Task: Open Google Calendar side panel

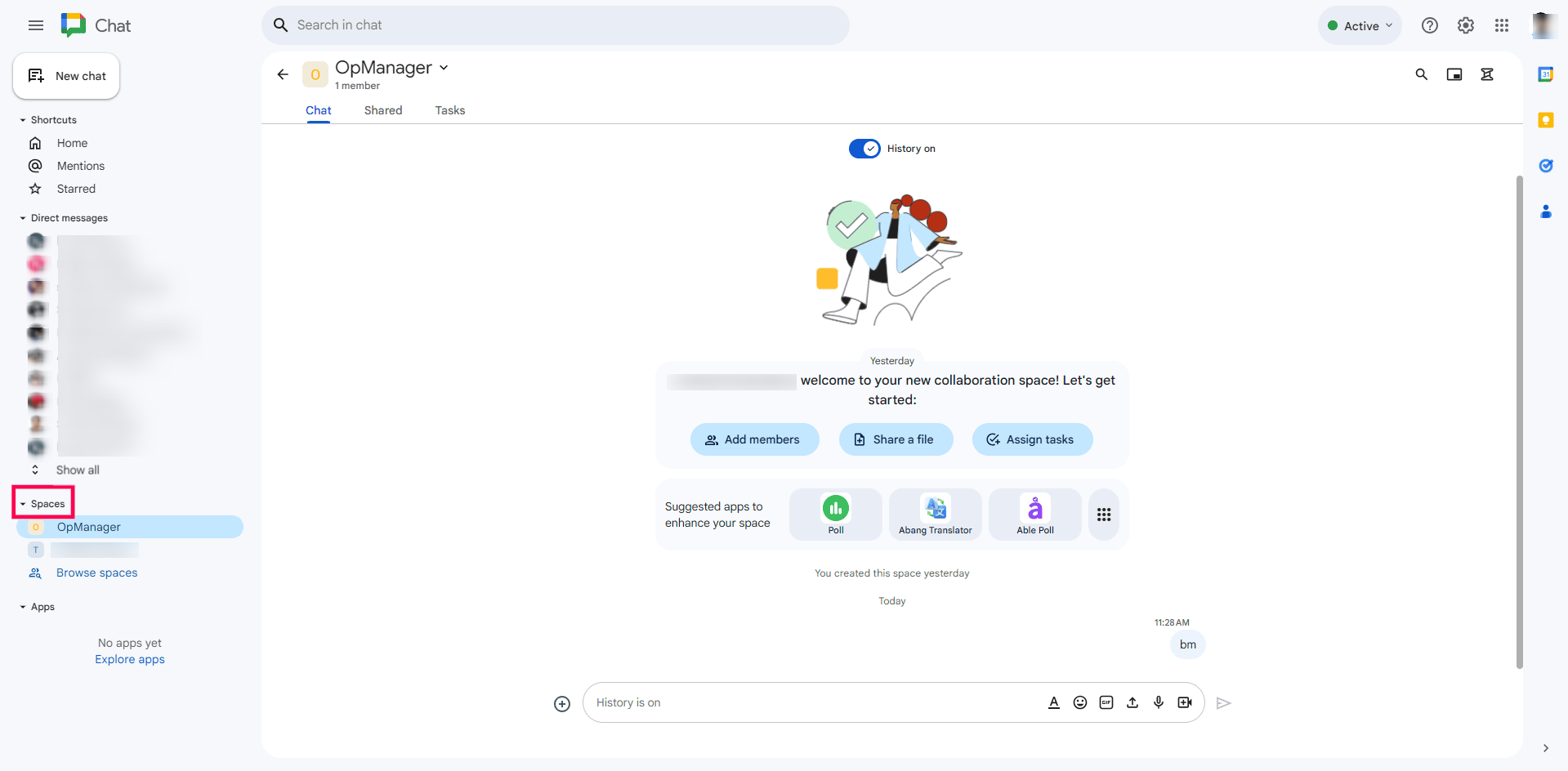Action: pos(1546,74)
